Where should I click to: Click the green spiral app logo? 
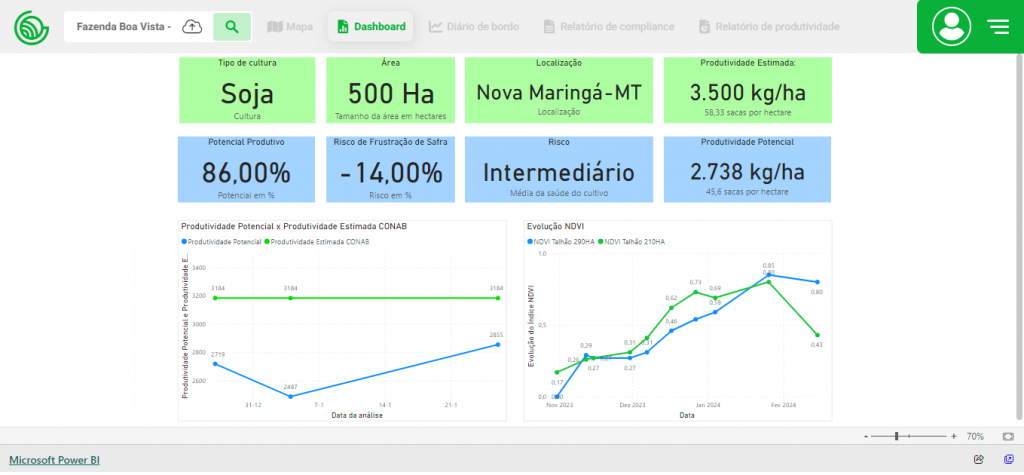pos(32,27)
